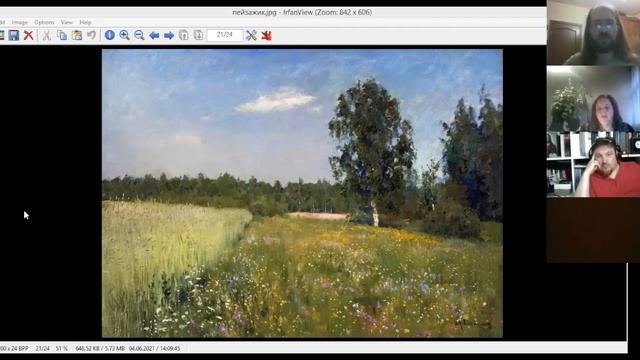Viewport: 640px width, 360px height.
Task: Paste from the clipboard icon
Action: click(x=77, y=36)
